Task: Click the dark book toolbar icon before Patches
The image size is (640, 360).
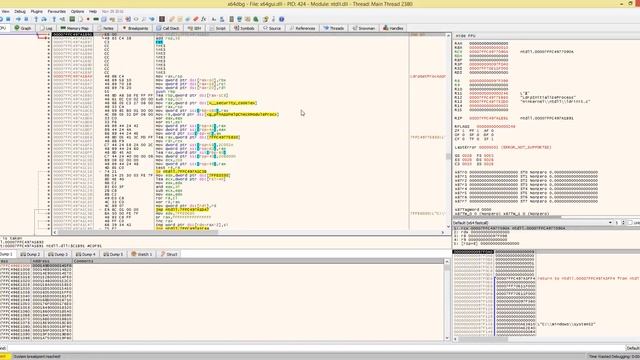Action: point(162,19)
